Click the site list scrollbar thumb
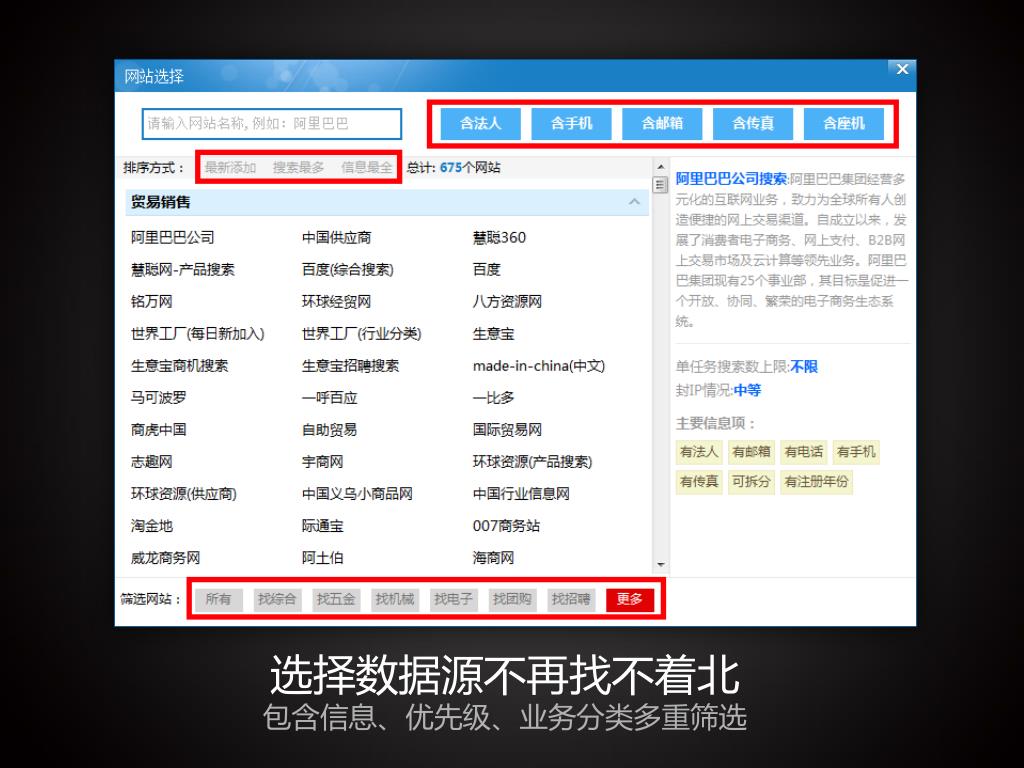1024x768 pixels. [x=660, y=185]
